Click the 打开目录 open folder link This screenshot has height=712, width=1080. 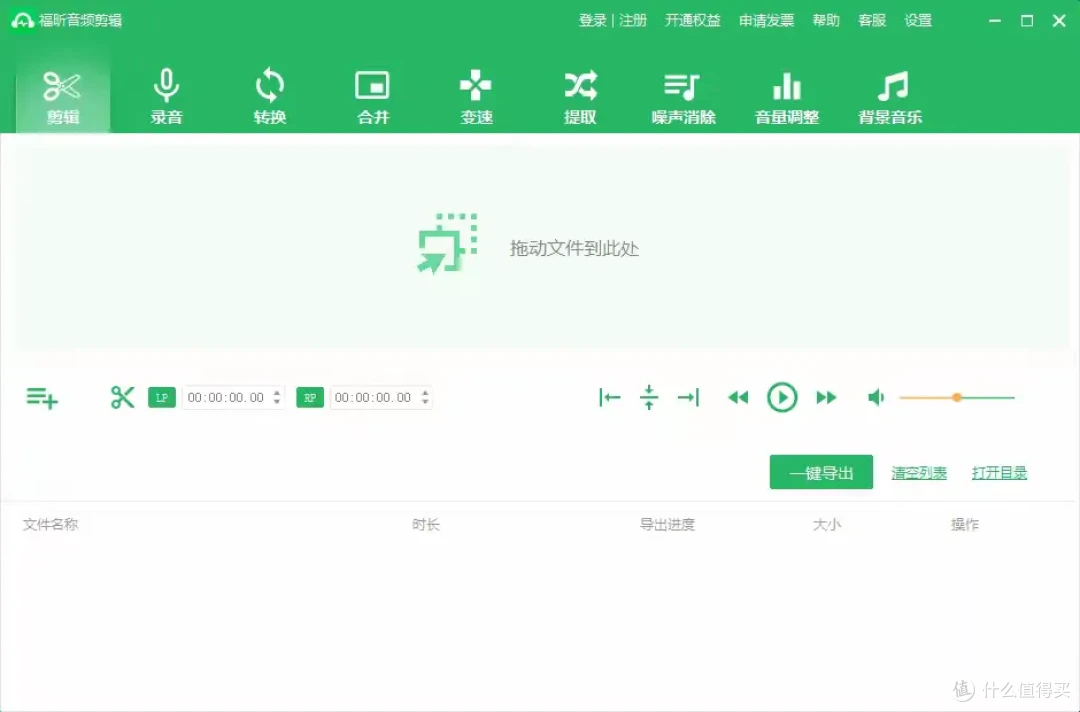tap(999, 473)
